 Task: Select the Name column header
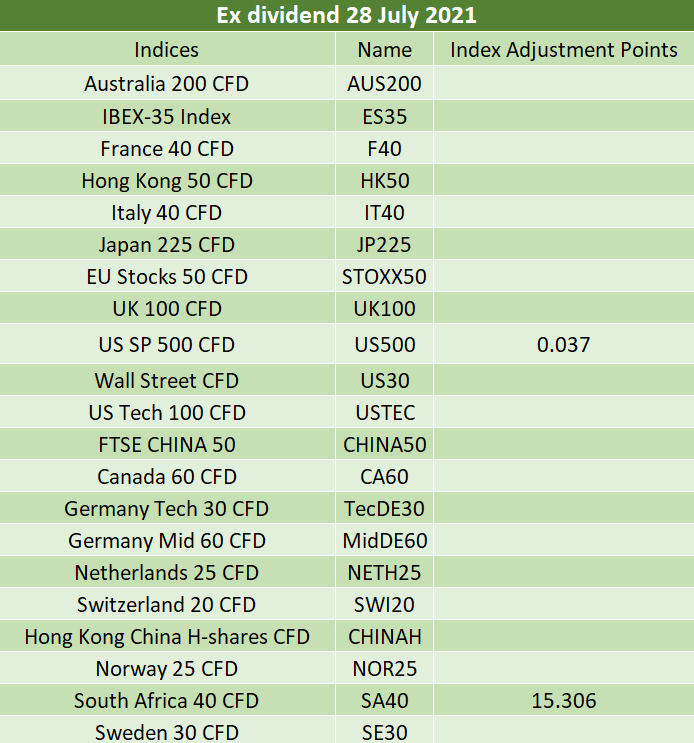pyautogui.click(x=385, y=49)
